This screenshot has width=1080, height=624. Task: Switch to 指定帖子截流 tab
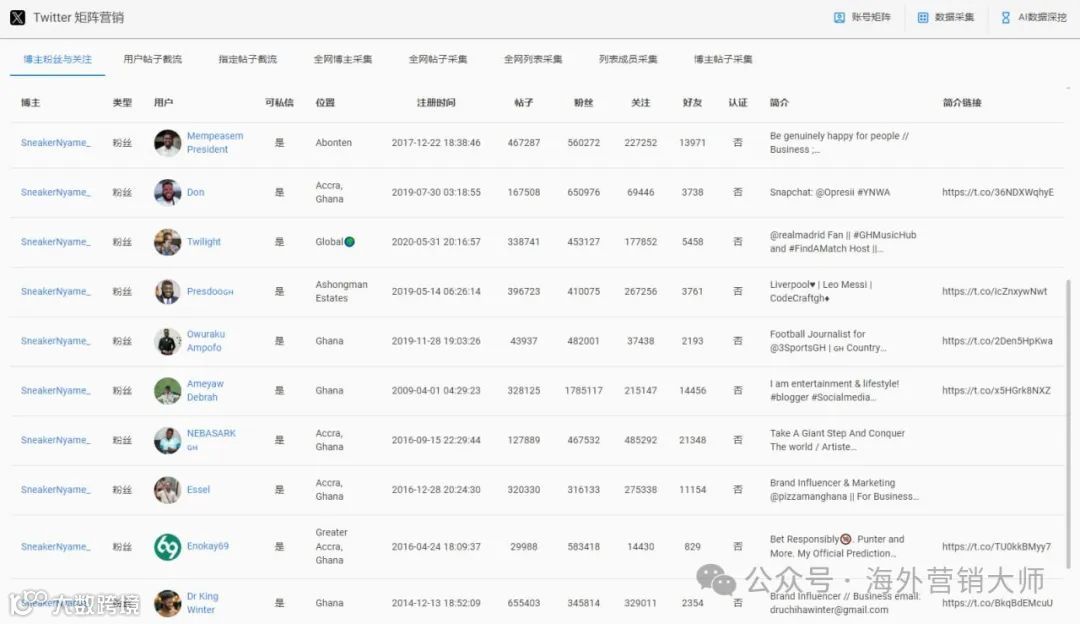click(247, 59)
